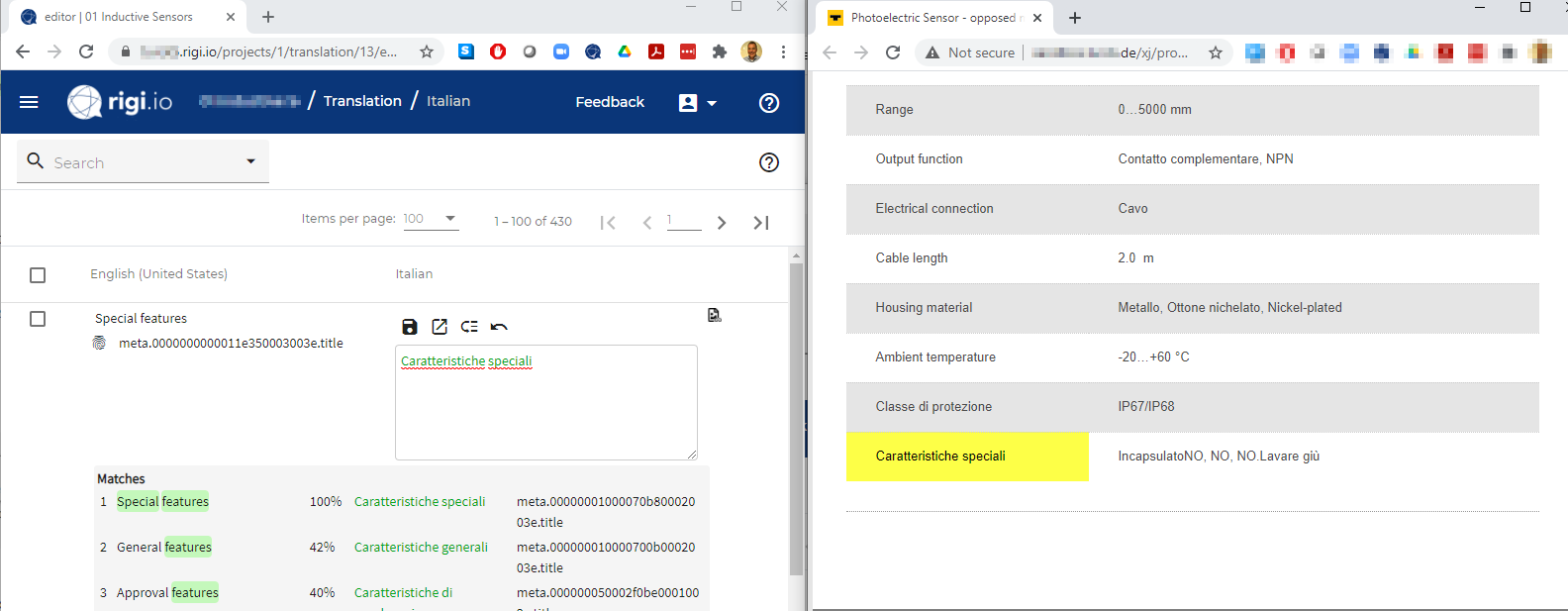
Task: Open Chrome extensions puzzle icon
Action: point(720,51)
